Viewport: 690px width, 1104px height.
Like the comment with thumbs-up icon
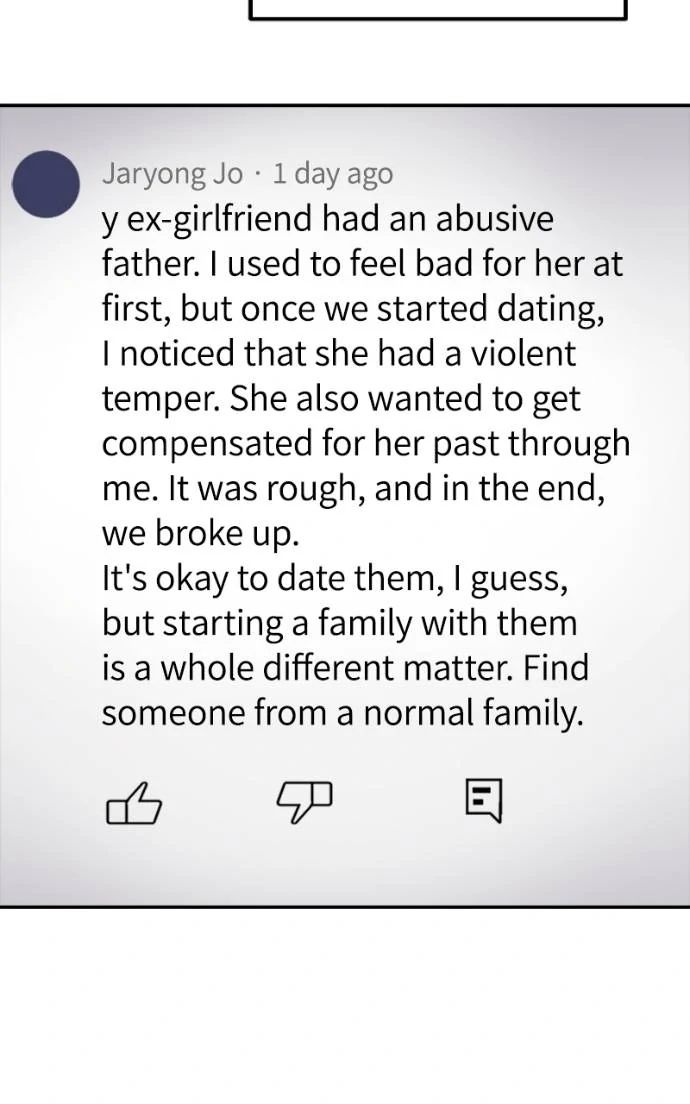(133, 802)
